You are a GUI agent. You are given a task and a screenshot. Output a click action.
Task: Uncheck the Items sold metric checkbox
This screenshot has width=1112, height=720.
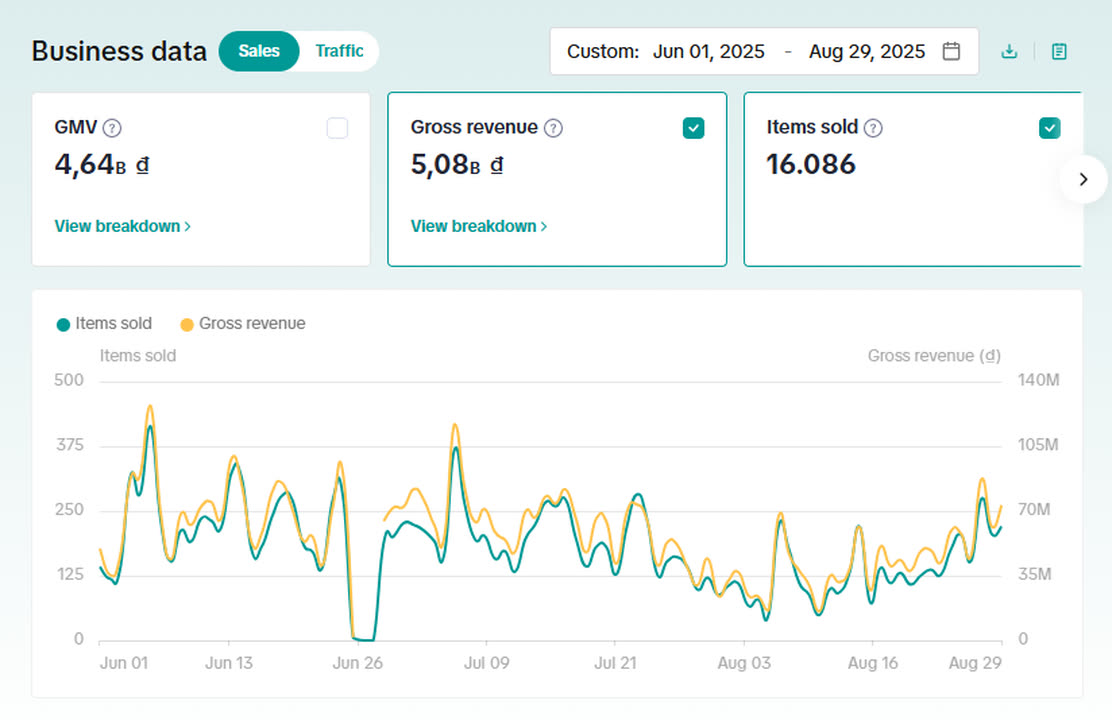tap(1050, 128)
